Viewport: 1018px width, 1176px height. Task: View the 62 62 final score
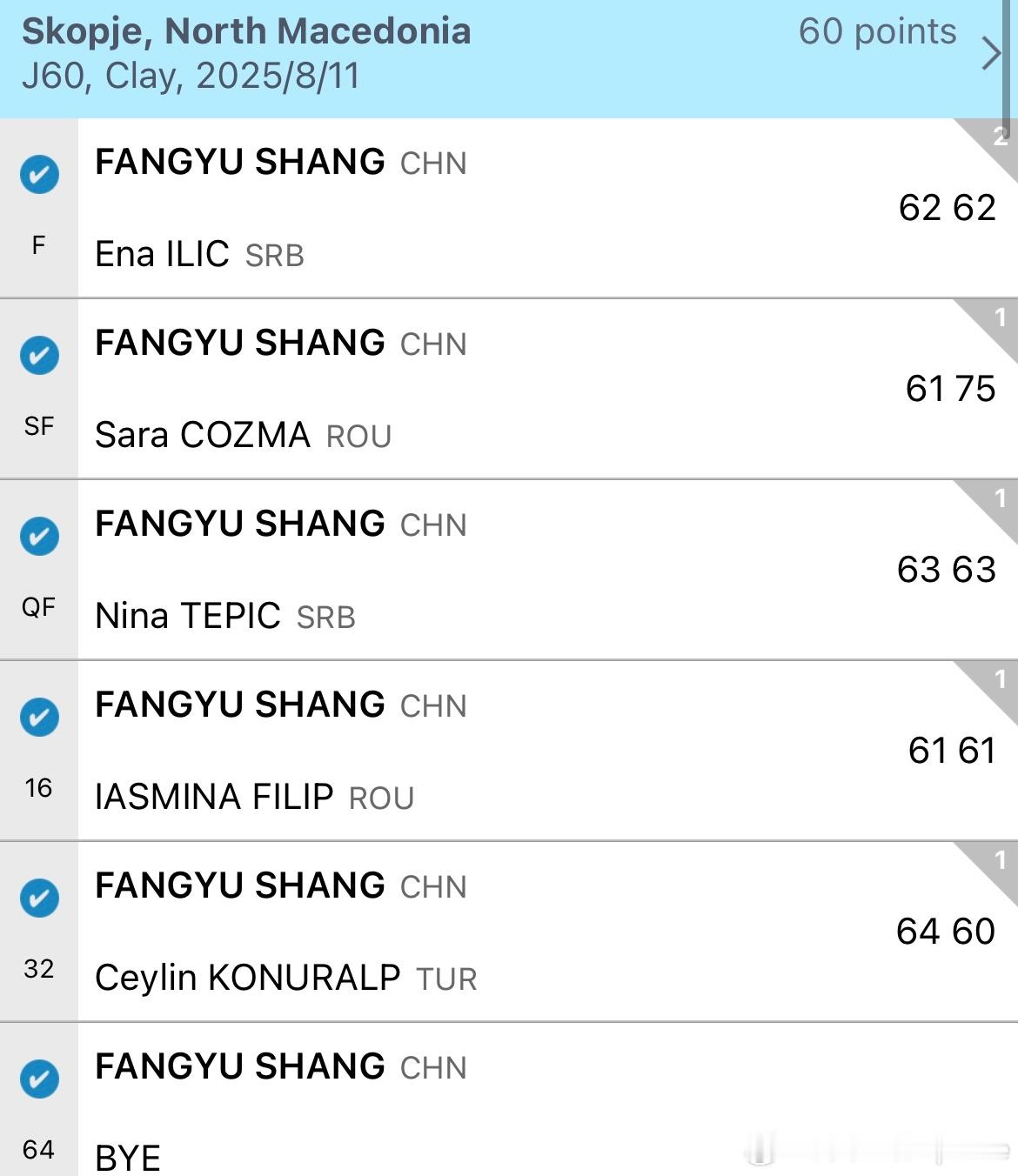click(947, 208)
